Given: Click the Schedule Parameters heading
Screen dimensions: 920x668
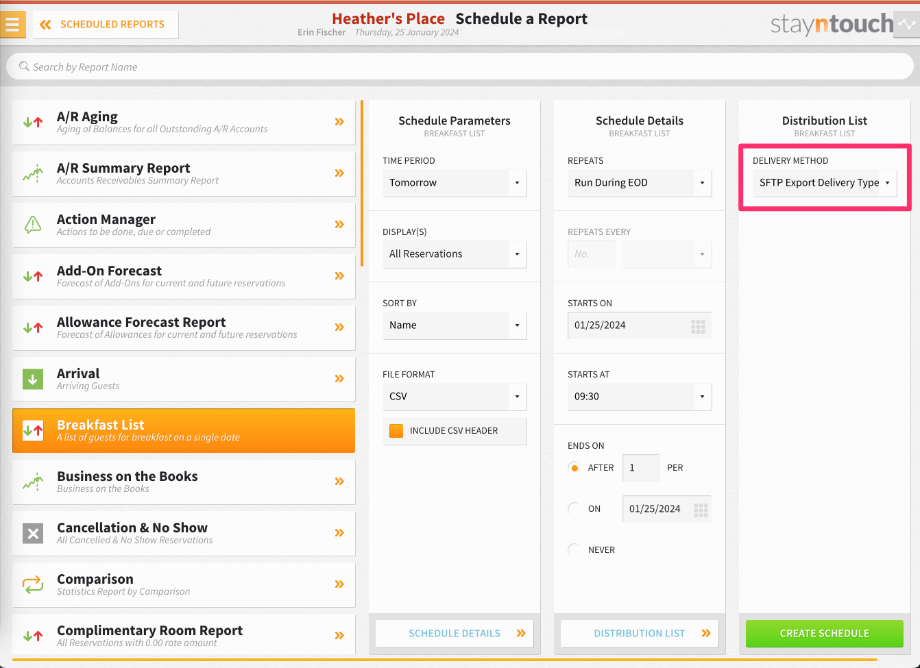Looking at the screenshot, I should coord(454,121).
